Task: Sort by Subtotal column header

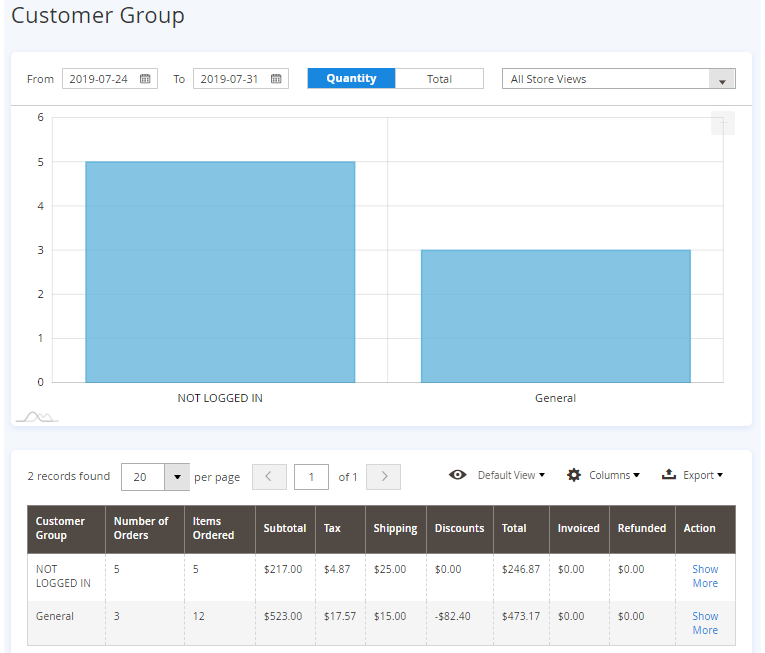Action: coord(285,528)
